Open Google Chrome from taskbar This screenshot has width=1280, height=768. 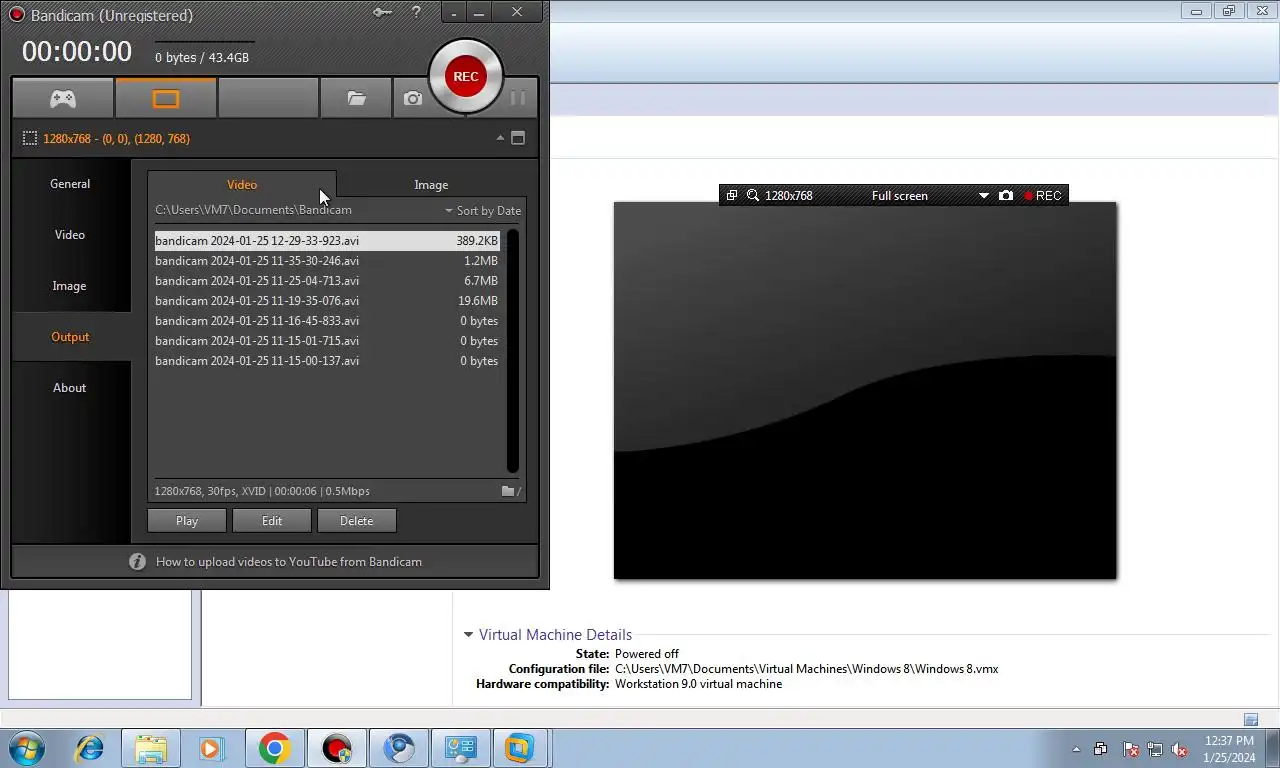pyautogui.click(x=274, y=748)
